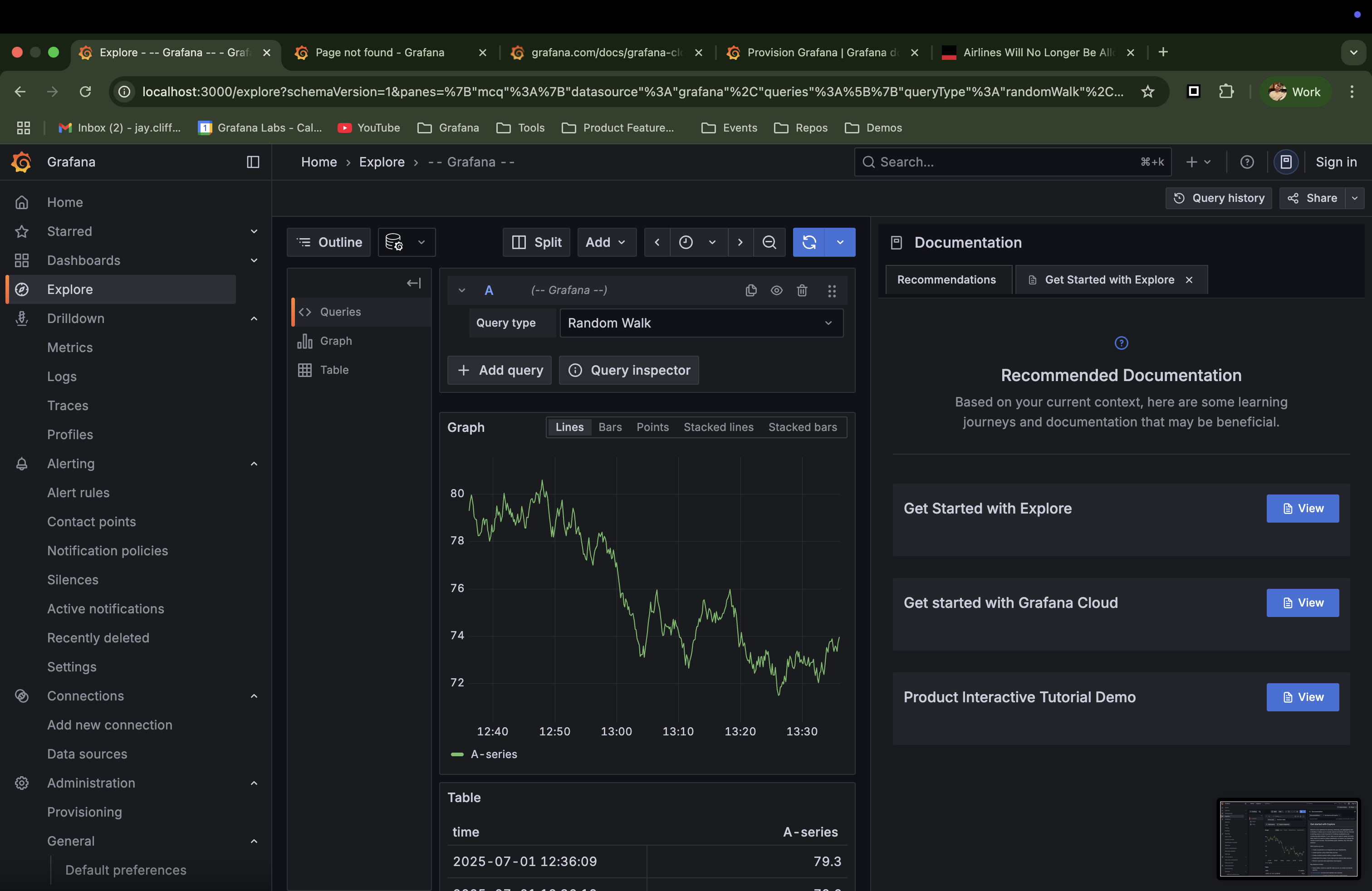The image size is (1372, 891).
Task: Open Chrome's three-dot menu
Action: pos(1352,92)
